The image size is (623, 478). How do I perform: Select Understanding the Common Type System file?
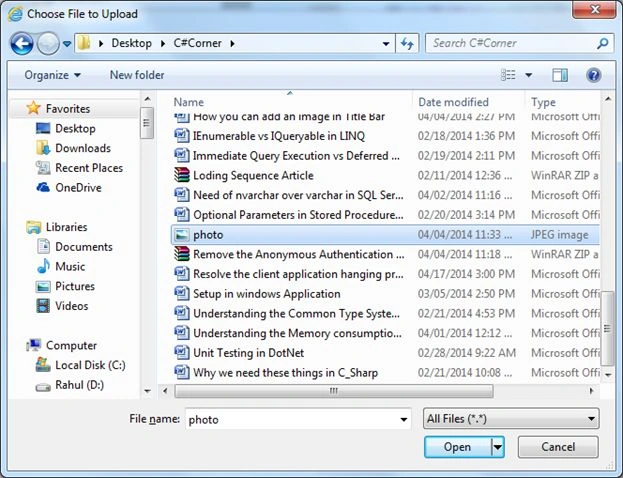[x=296, y=314]
